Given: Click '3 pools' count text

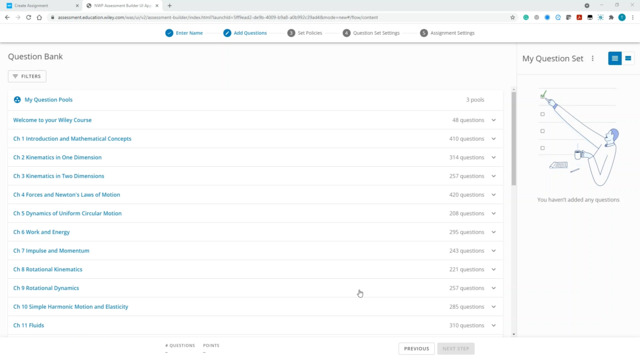Looking at the screenshot, I should [475, 100].
